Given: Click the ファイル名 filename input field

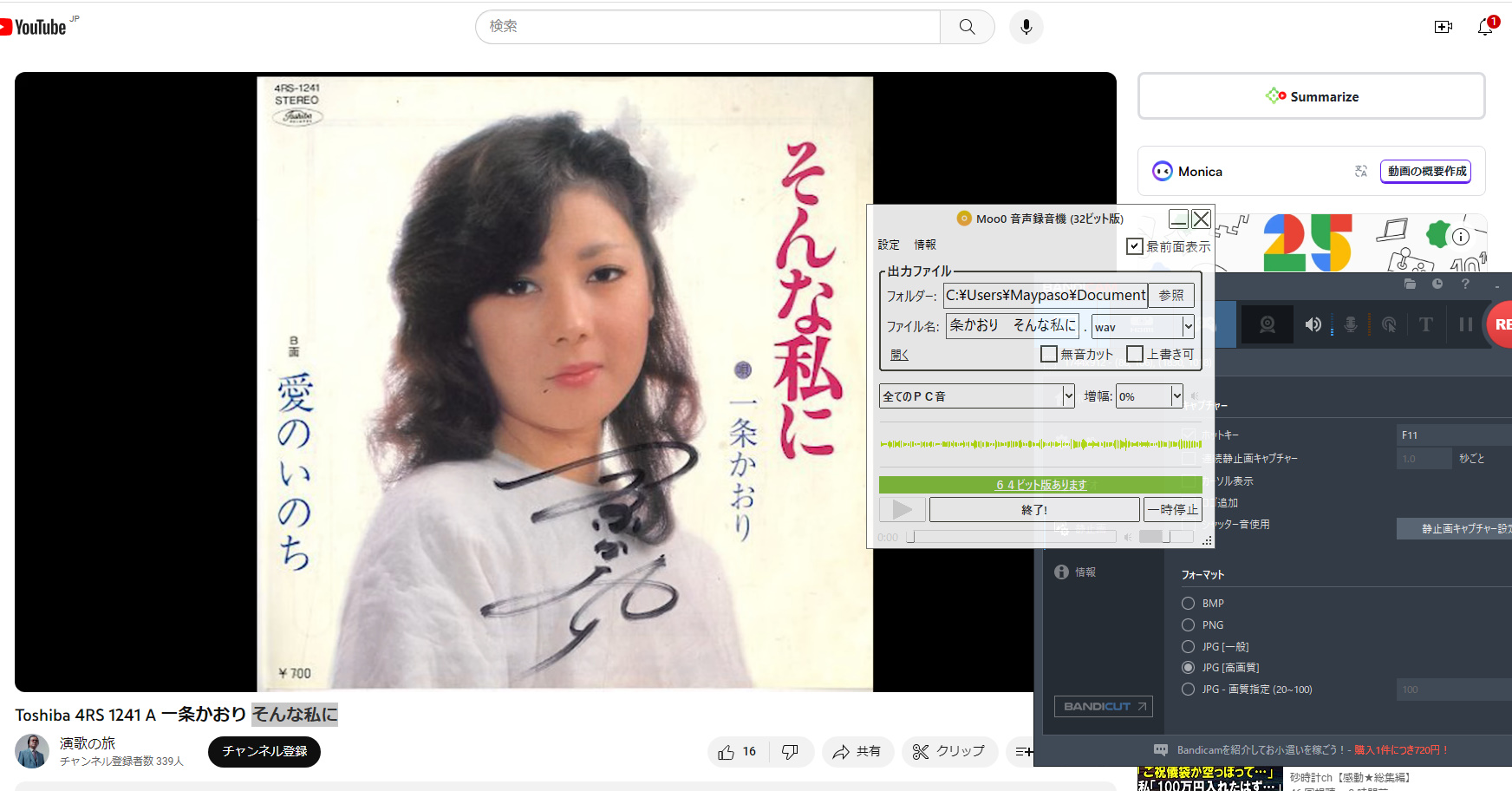Looking at the screenshot, I should pos(1012,325).
